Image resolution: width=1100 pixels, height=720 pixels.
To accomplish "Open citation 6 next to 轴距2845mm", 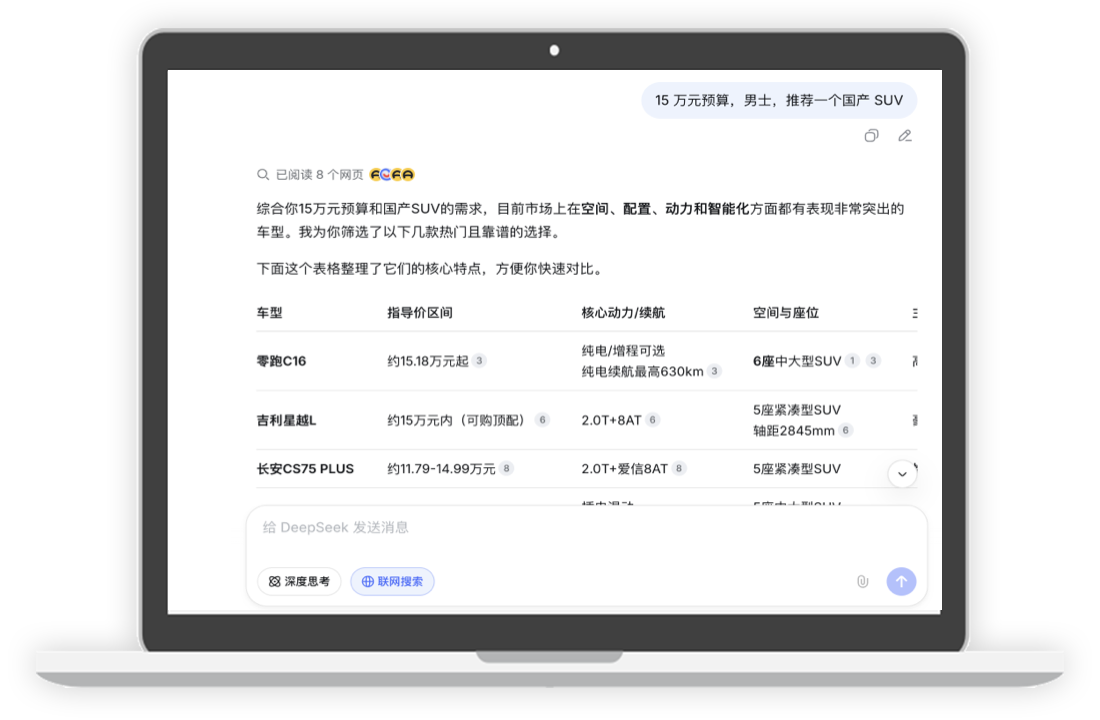I will 845,430.
